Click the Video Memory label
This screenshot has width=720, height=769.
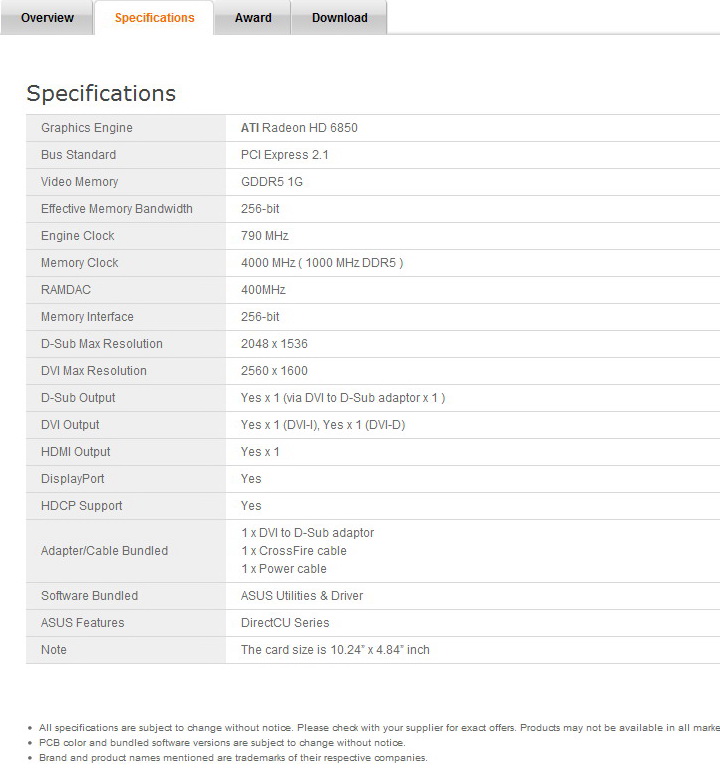(80, 182)
